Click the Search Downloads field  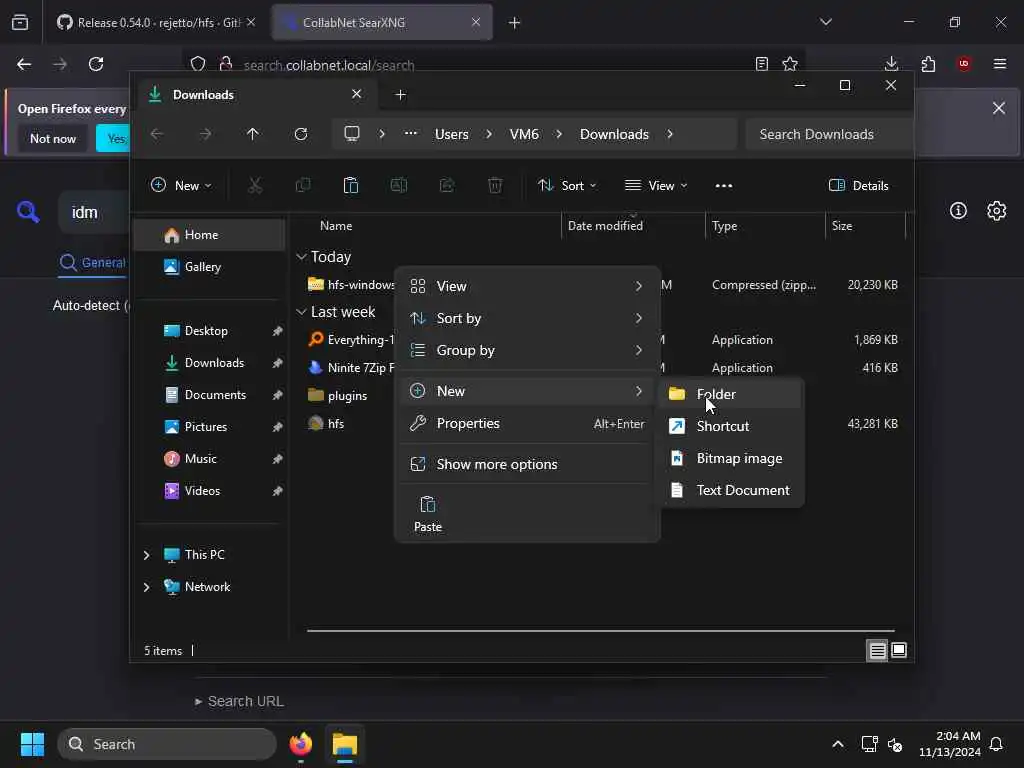pyautogui.click(x=828, y=134)
